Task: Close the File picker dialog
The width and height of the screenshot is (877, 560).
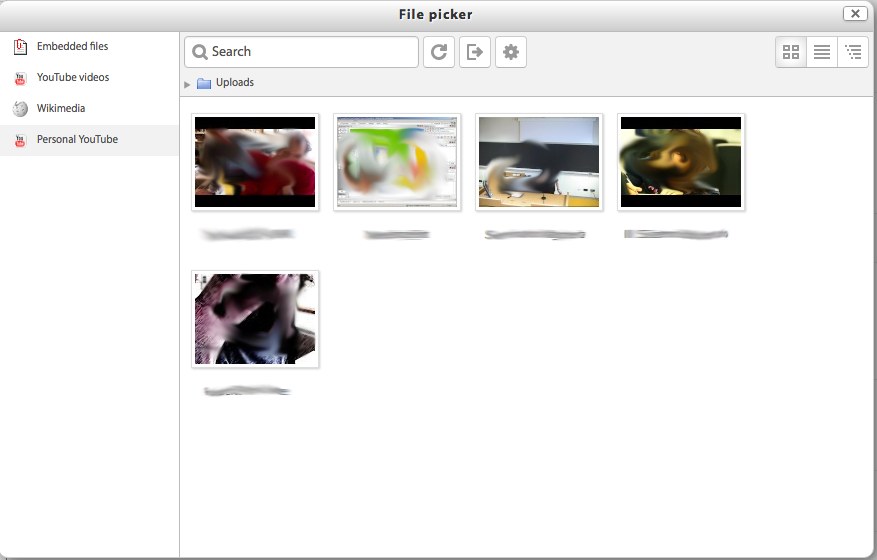Action: click(855, 13)
